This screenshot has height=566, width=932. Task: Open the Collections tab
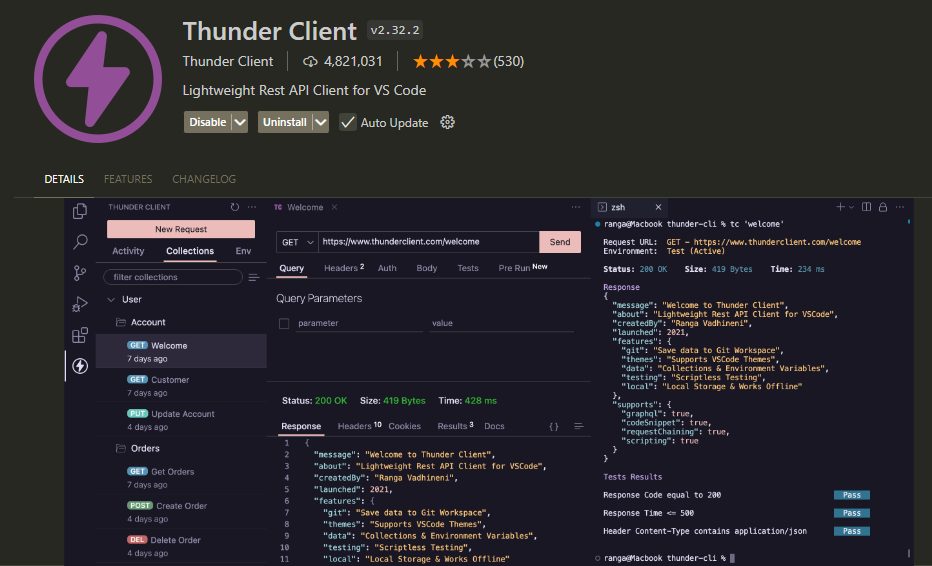[x=190, y=251]
